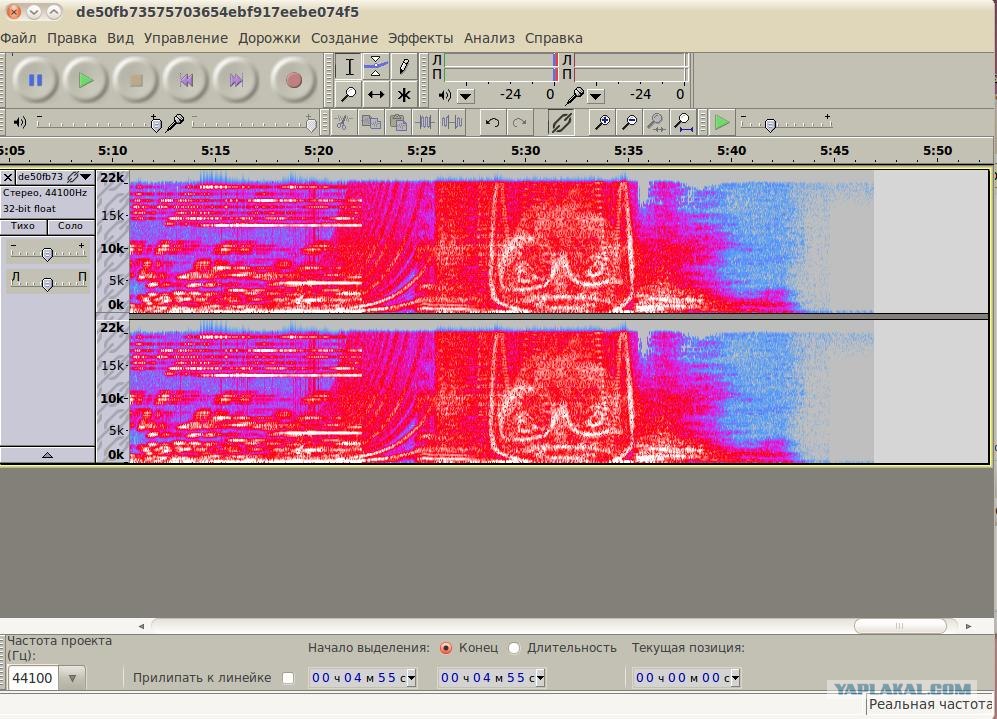
Task: Click the Fit Selection zoom icon
Action: pos(656,122)
